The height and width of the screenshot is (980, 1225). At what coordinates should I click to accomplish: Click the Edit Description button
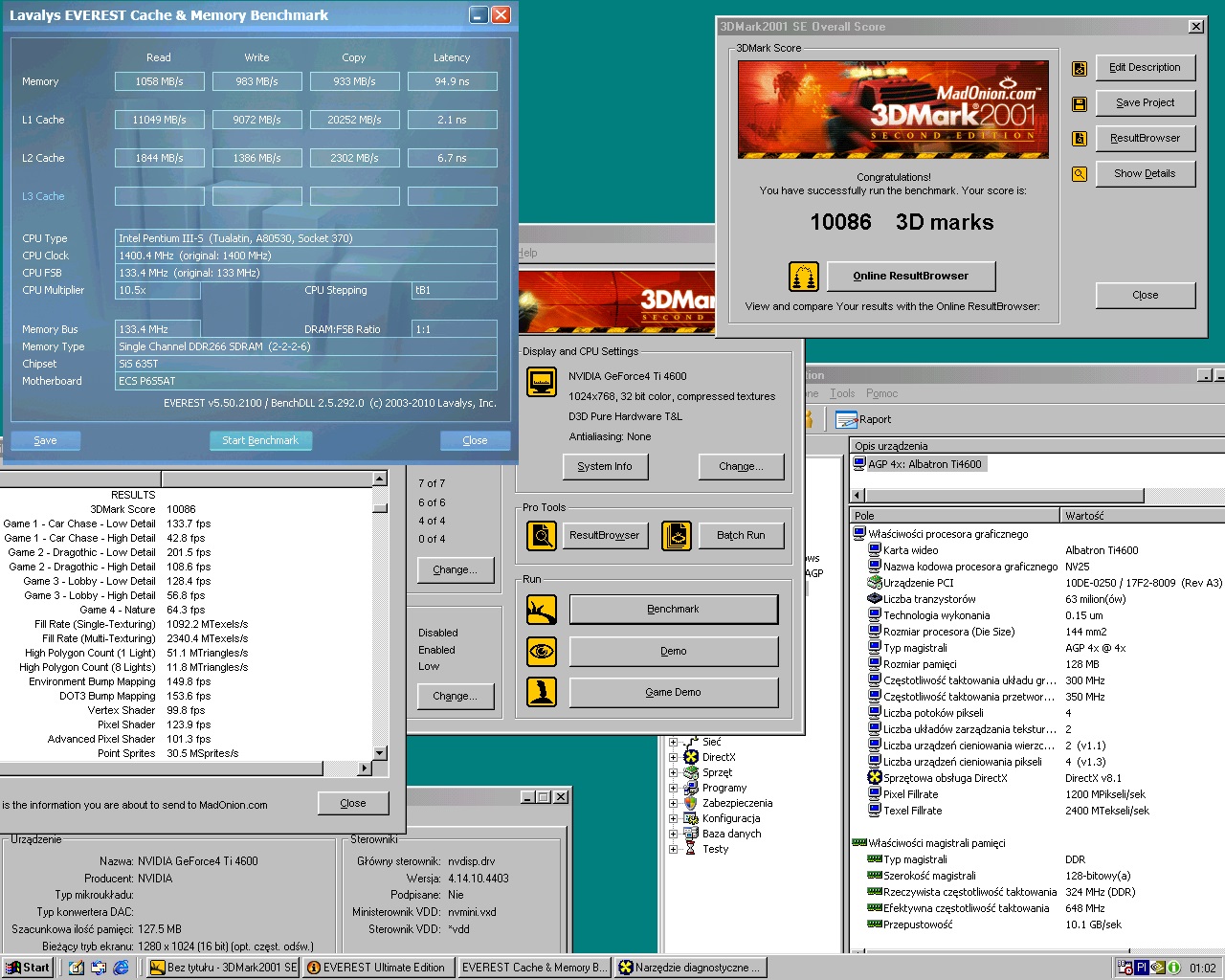(x=1145, y=68)
